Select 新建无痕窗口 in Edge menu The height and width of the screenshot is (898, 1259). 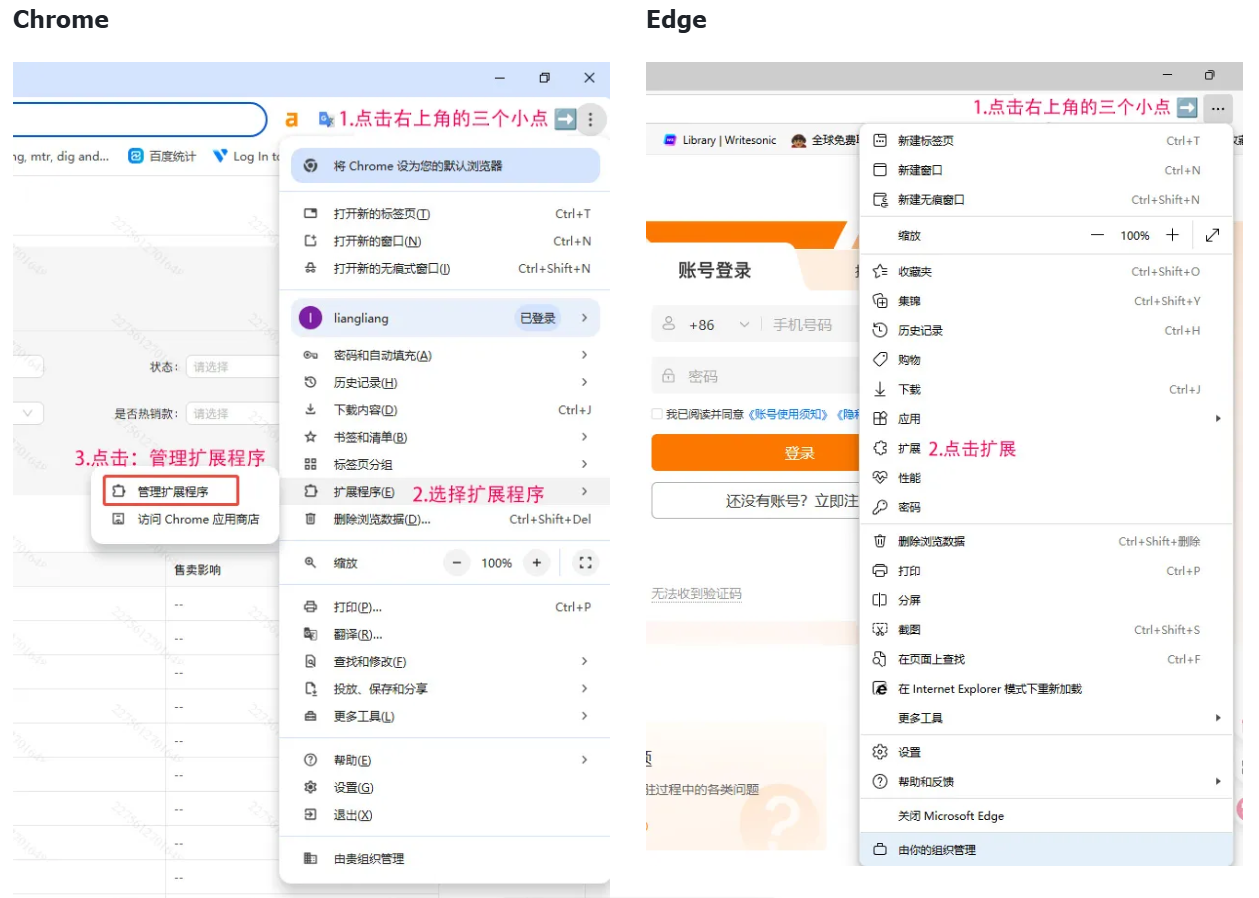point(1046,199)
